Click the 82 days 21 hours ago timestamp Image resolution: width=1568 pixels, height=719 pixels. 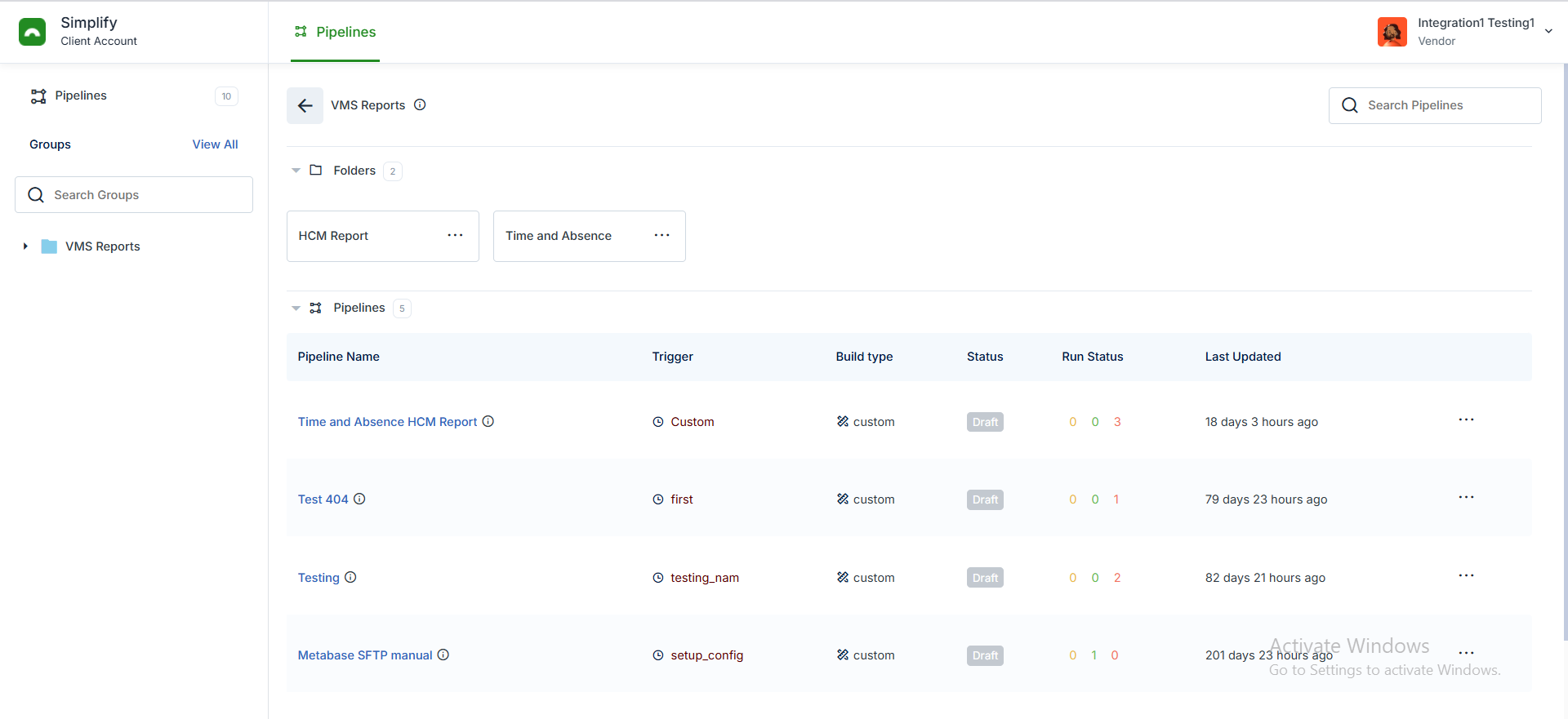(1265, 578)
